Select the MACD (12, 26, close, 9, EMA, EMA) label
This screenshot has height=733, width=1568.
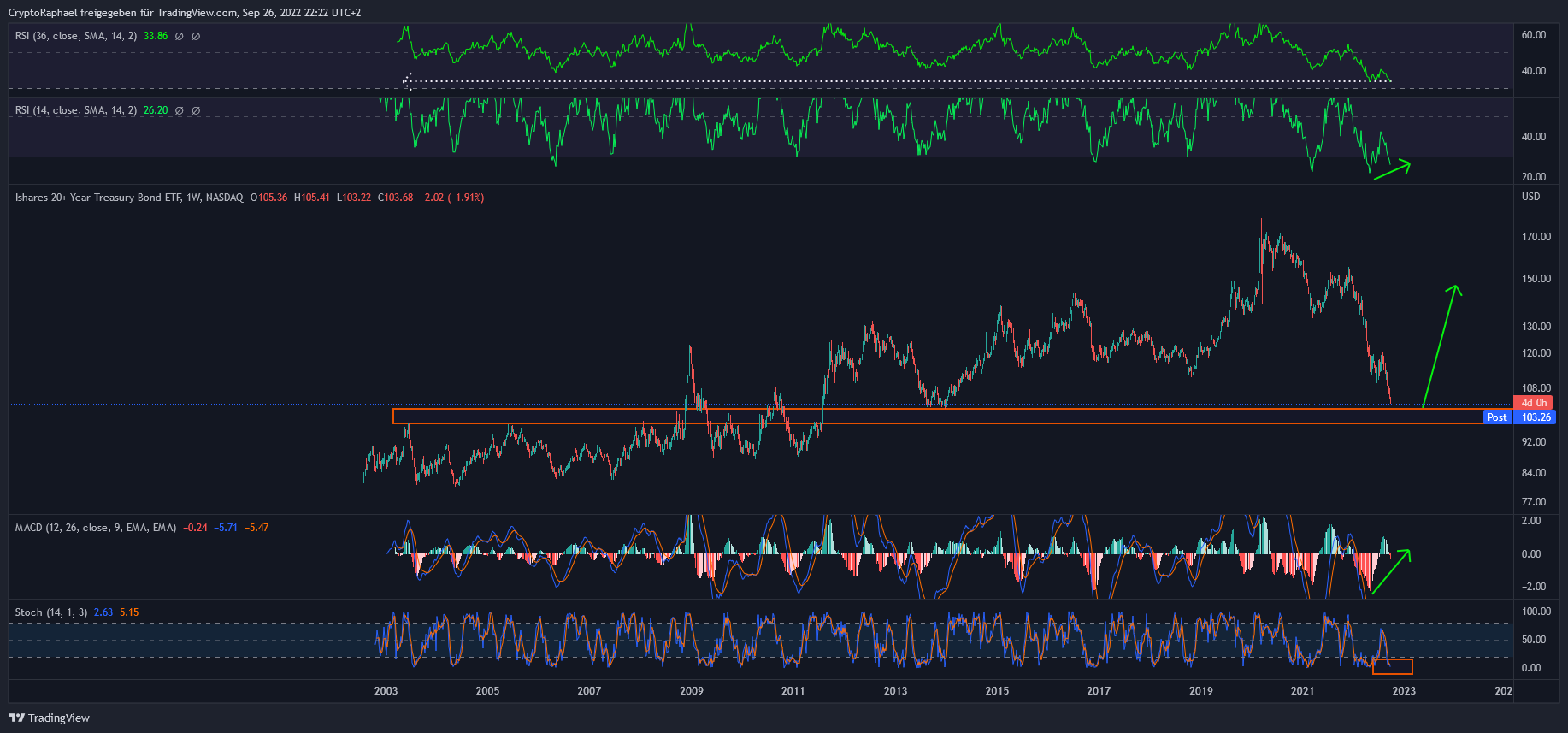pos(96,528)
